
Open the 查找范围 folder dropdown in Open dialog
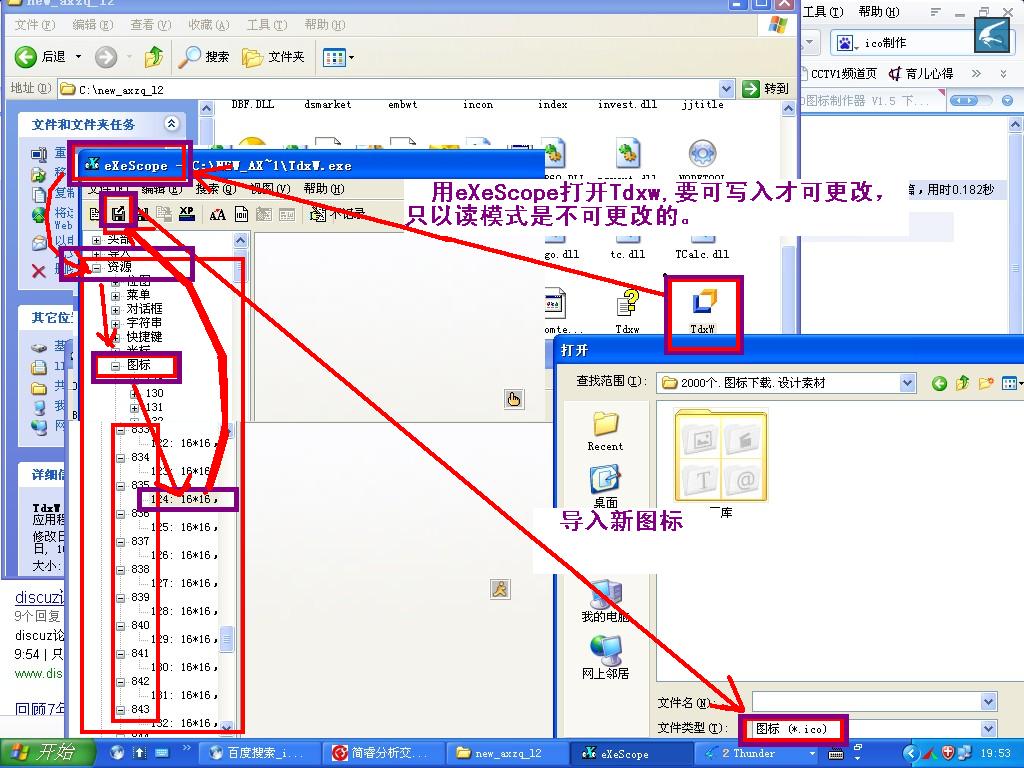(907, 383)
